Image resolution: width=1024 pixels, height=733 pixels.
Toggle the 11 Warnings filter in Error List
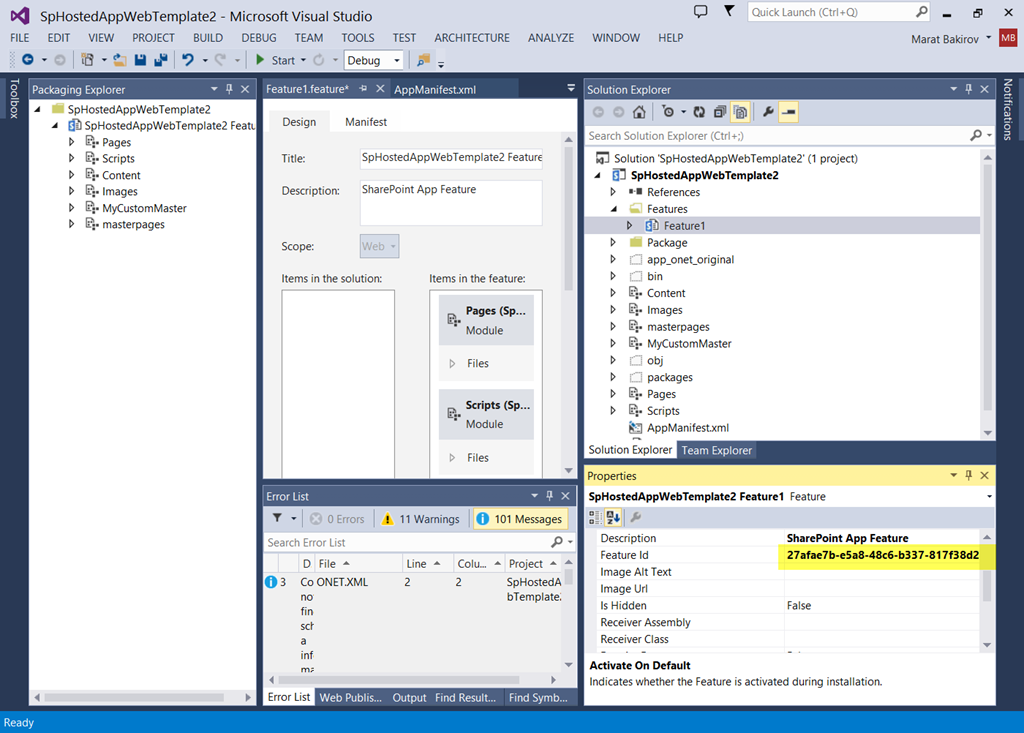pos(421,519)
